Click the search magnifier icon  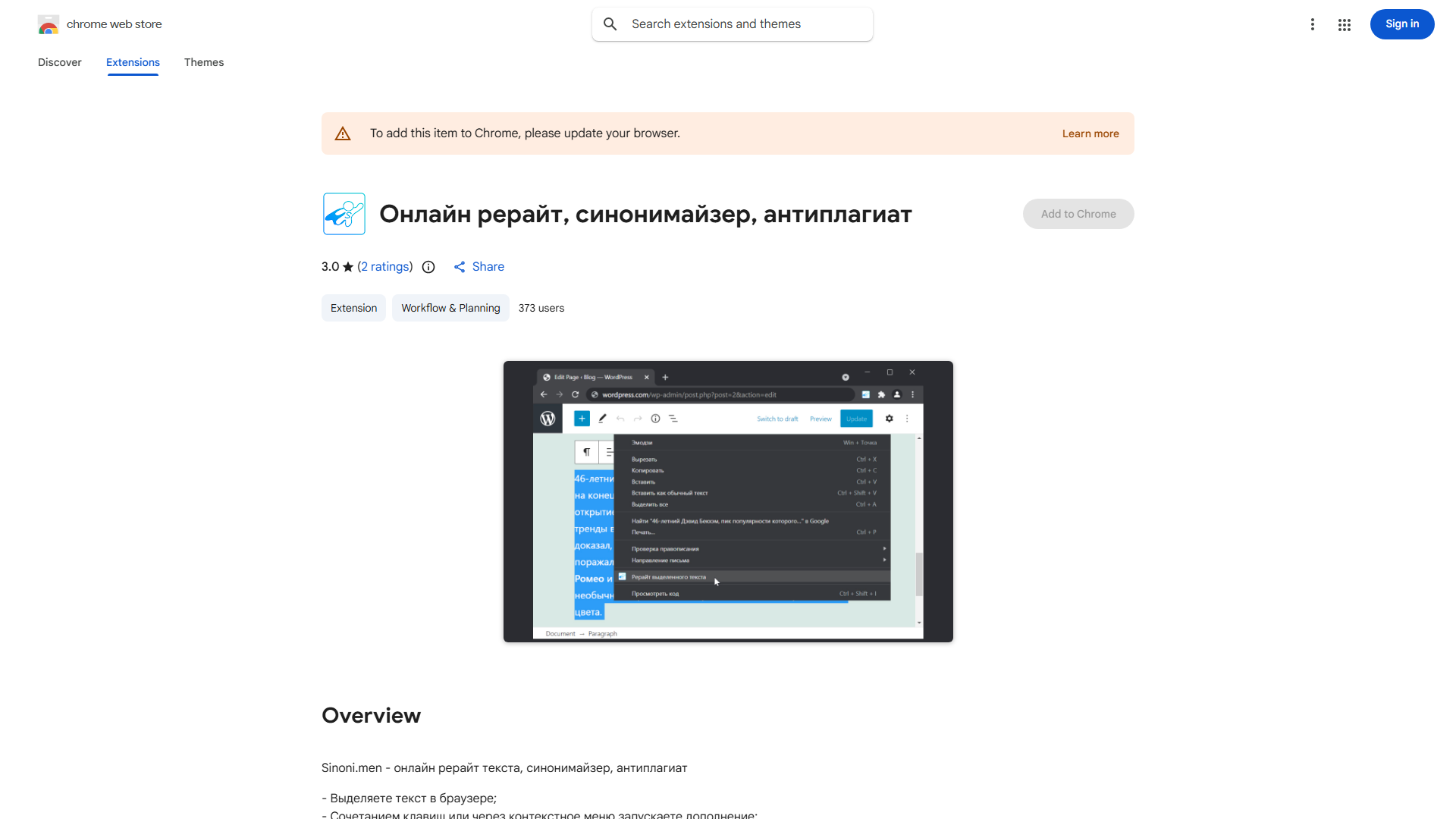tap(610, 24)
